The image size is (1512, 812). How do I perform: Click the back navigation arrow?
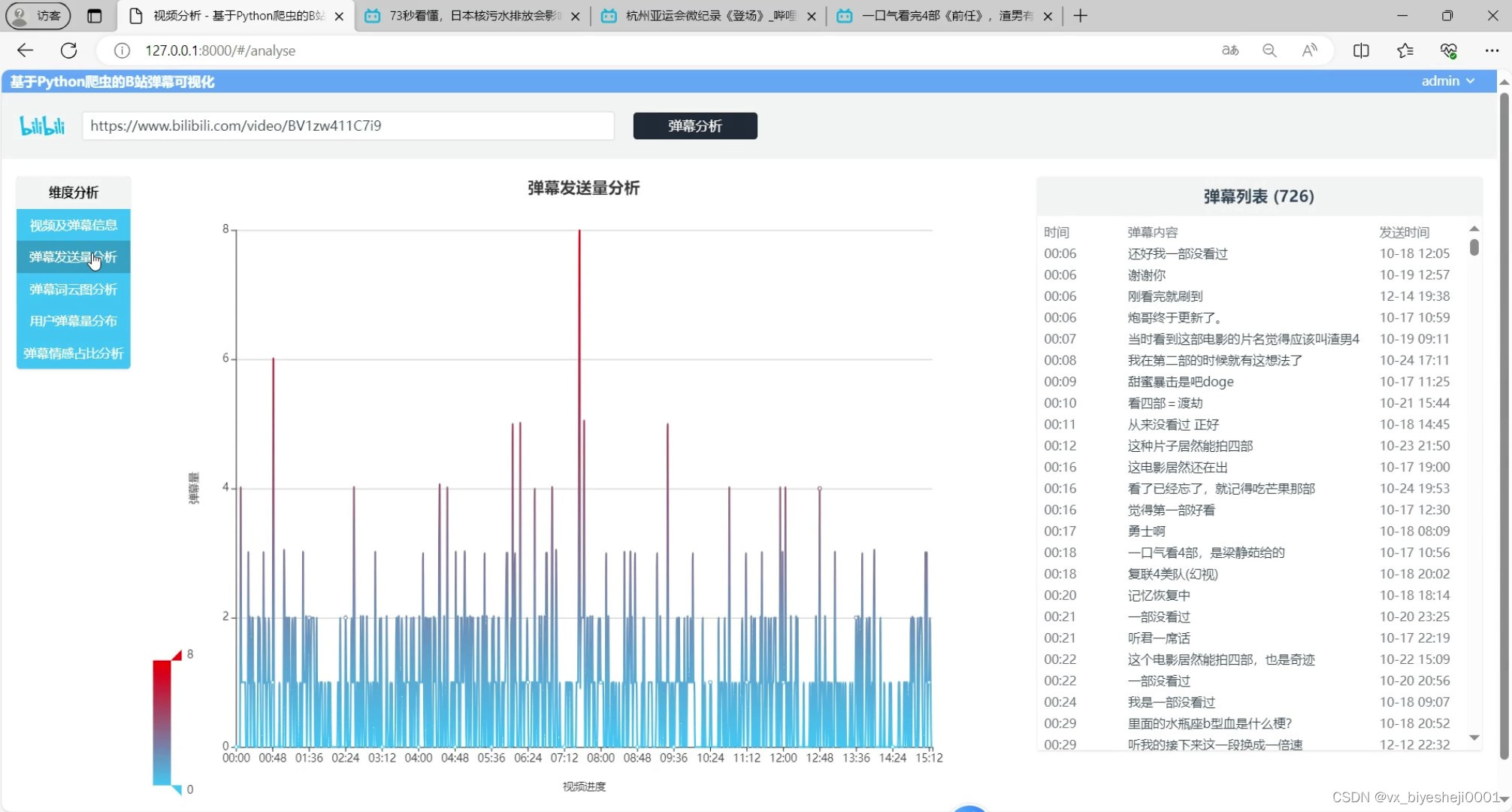pos(25,50)
